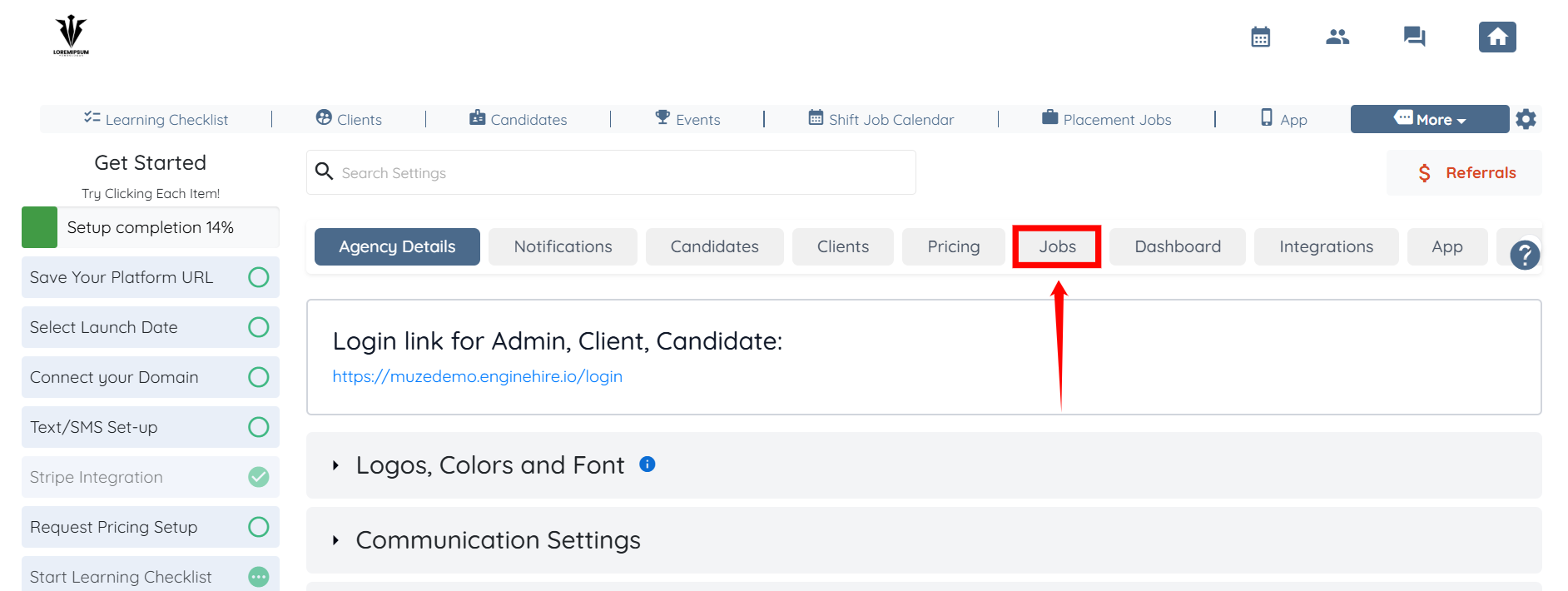Check the Select Launch Date circle
This screenshot has height=591, width=1568.
tap(259, 327)
